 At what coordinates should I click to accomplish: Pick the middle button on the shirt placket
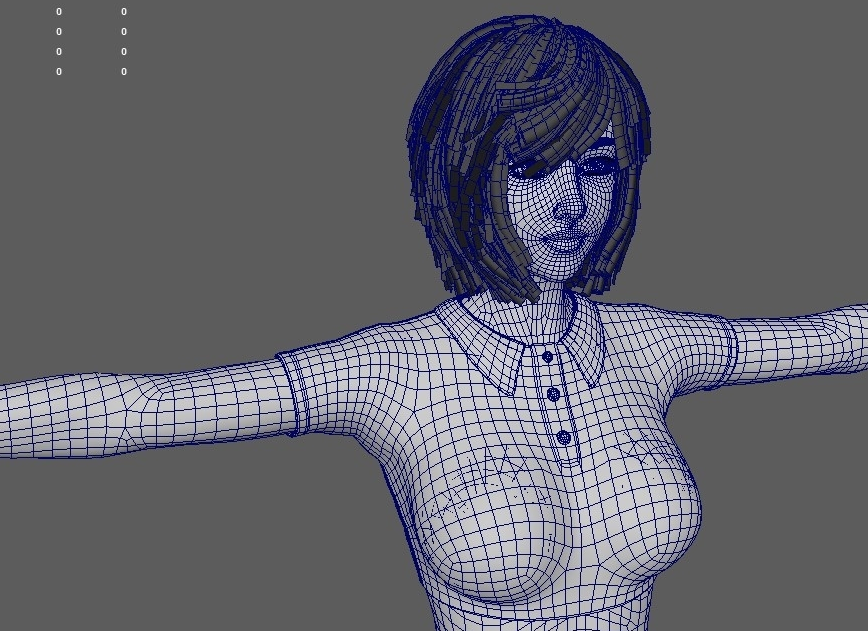(553, 394)
